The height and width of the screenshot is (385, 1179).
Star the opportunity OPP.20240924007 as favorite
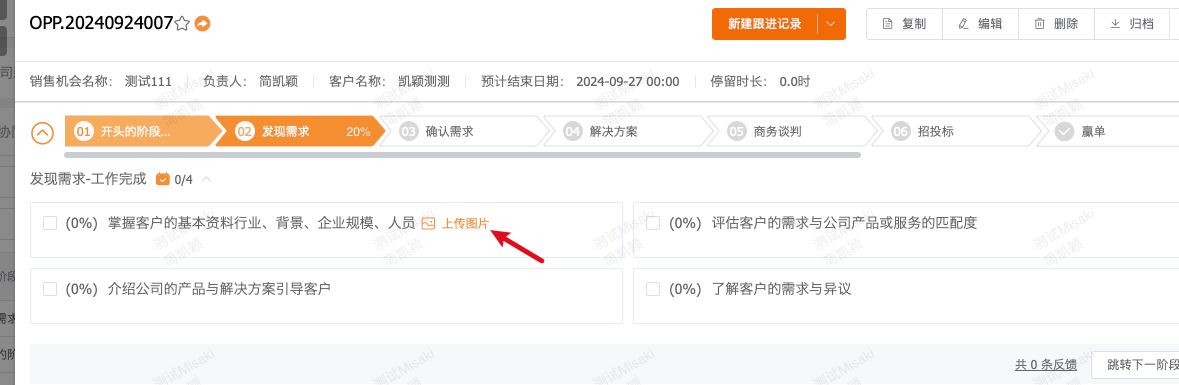[x=182, y=24]
